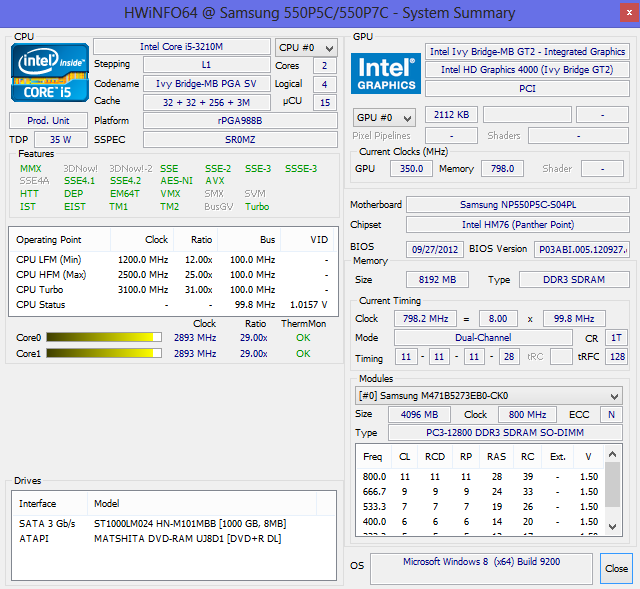Image resolution: width=640 pixels, height=589 pixels.
Task: Click the drives Interface column header
Action: 50,503
